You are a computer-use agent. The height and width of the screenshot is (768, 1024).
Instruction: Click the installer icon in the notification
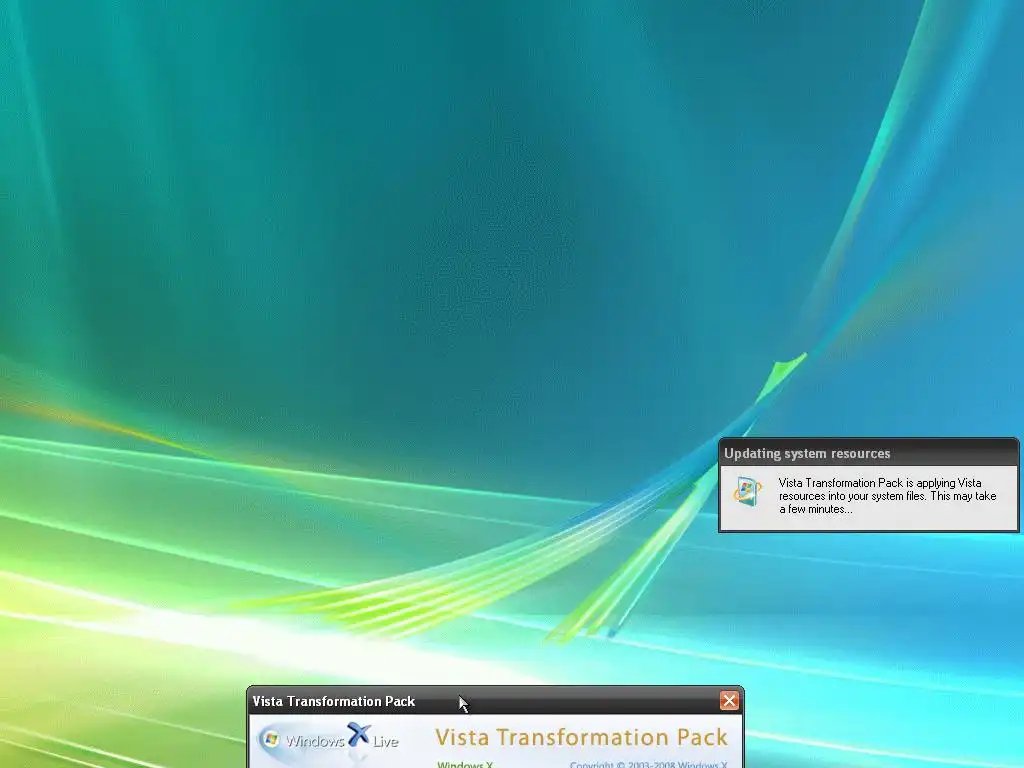[x=747, y=492]
